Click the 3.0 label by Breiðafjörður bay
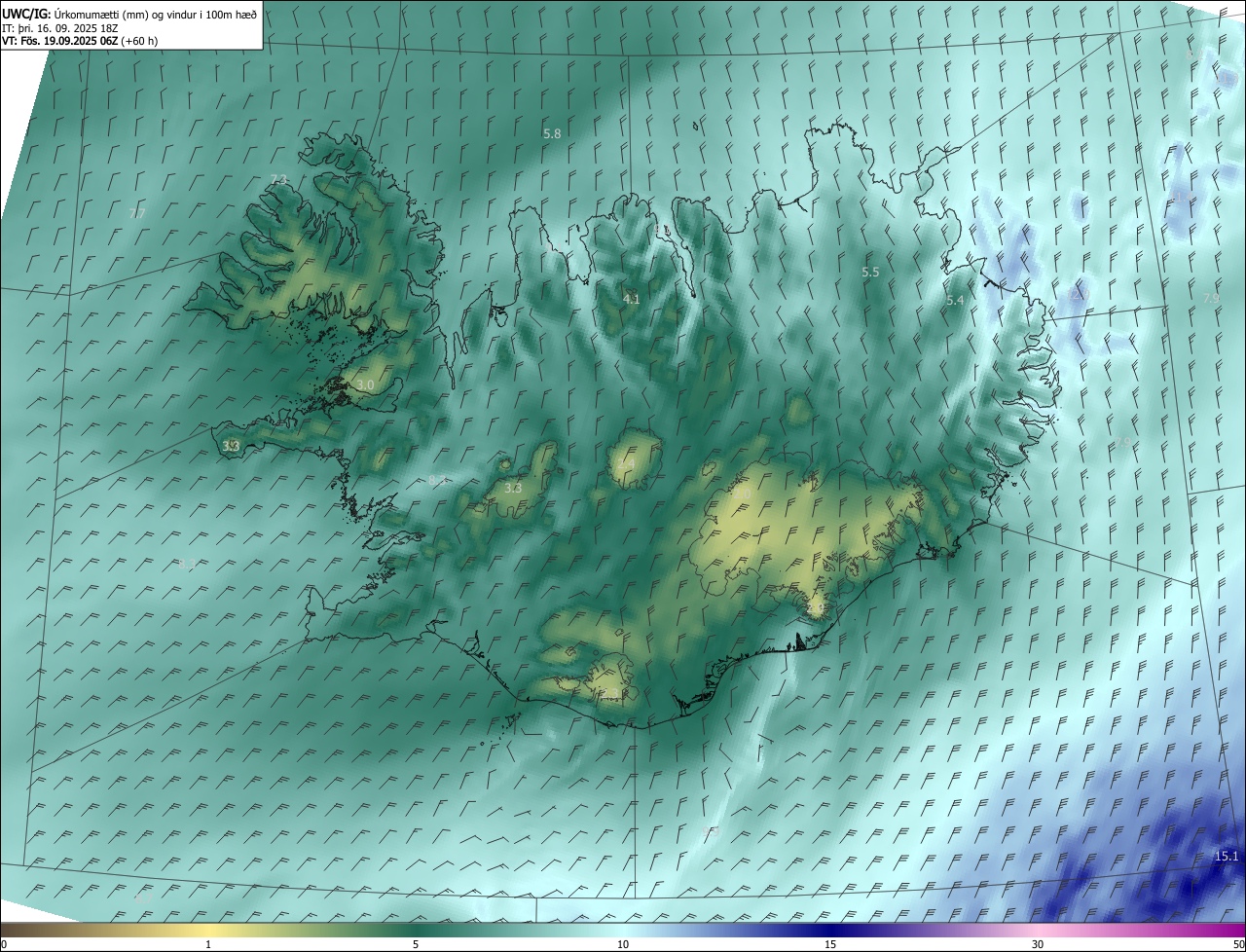The image size is (1246, 952). pos(365,385)
